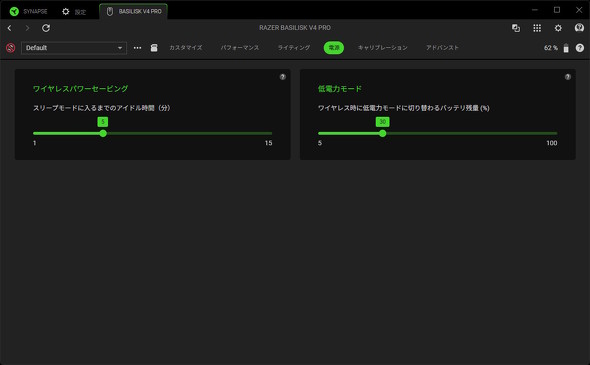Select the 電源 power tab
The image size is (590, 365).
[334, 48]
